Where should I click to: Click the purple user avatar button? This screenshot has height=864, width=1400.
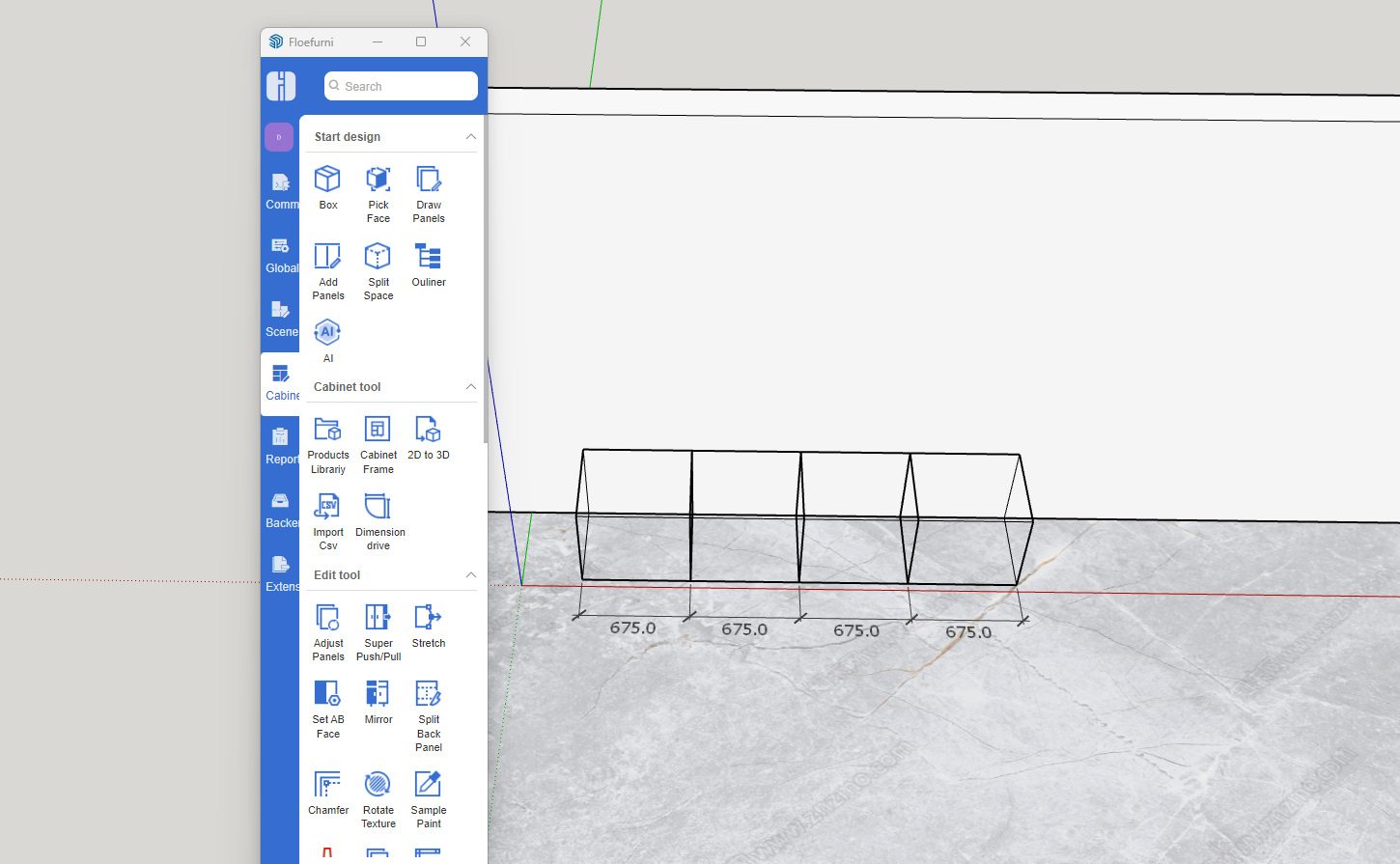coord(279,137)
